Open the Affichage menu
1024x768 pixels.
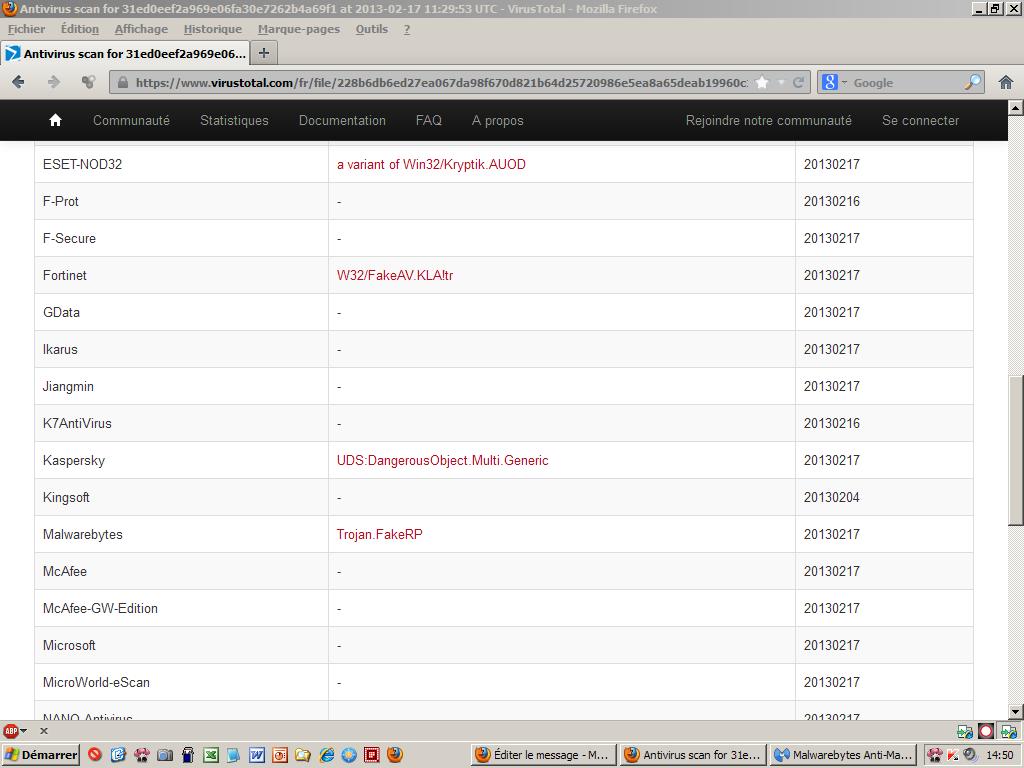pyautogui.click(x=141, y=29)
